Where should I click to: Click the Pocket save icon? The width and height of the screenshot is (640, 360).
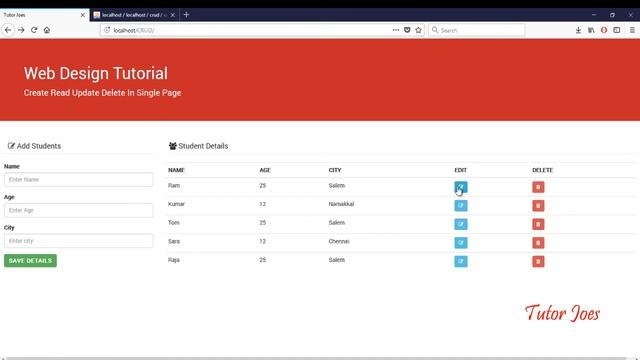(x=407, y=30)
